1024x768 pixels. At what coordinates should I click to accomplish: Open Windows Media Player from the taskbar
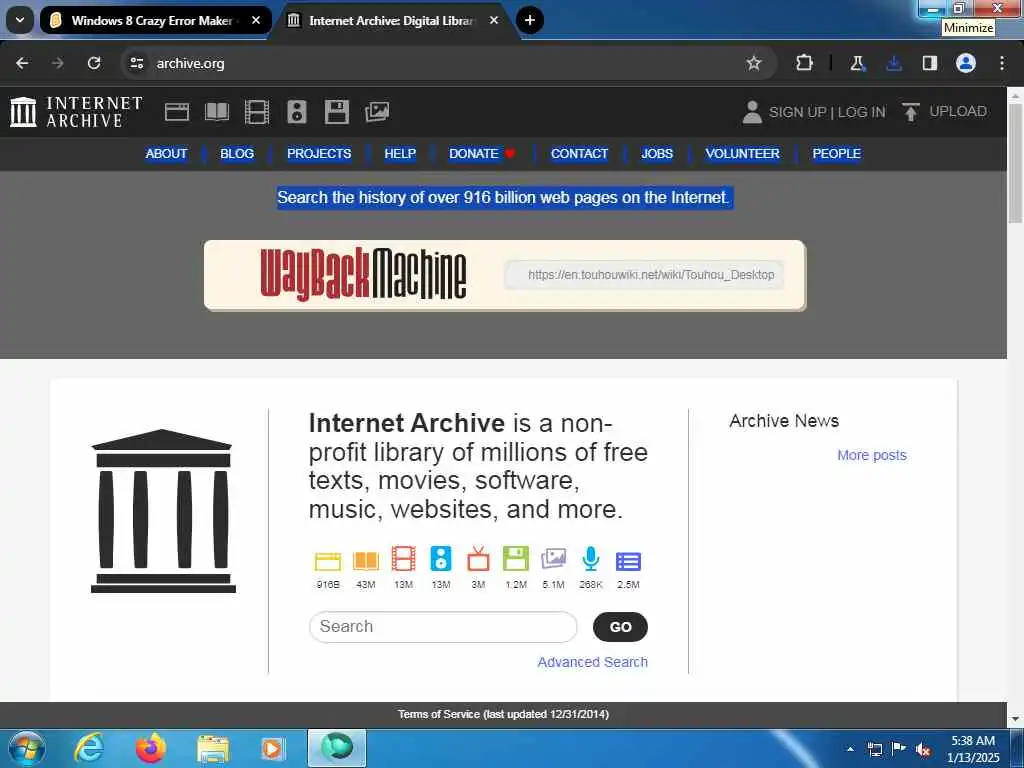(x=273, y=748)
